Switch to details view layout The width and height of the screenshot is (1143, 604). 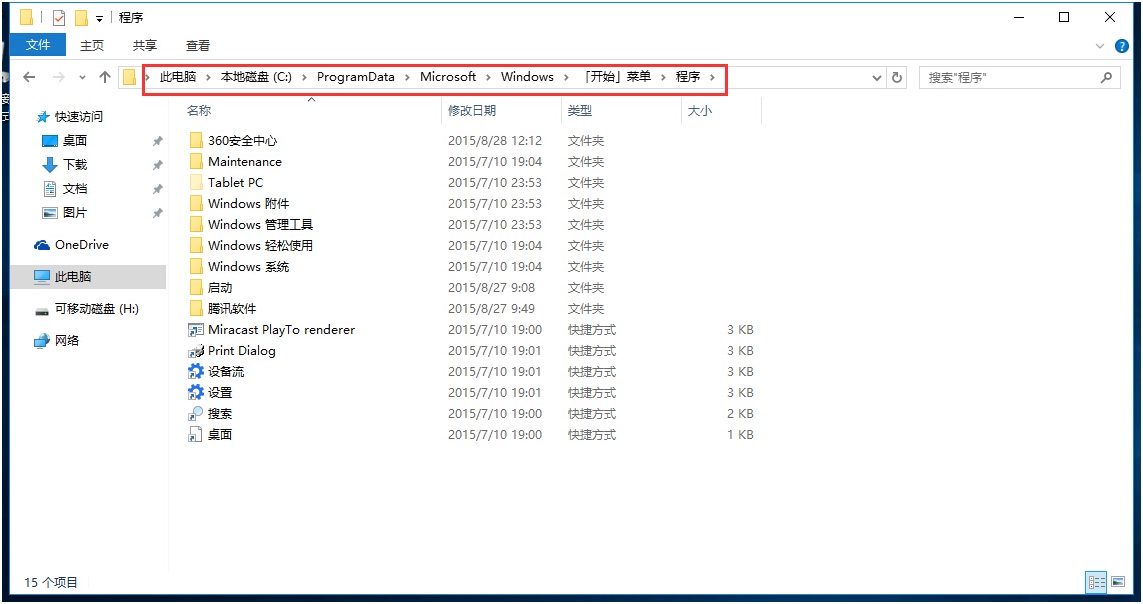tap(1096, 582)
